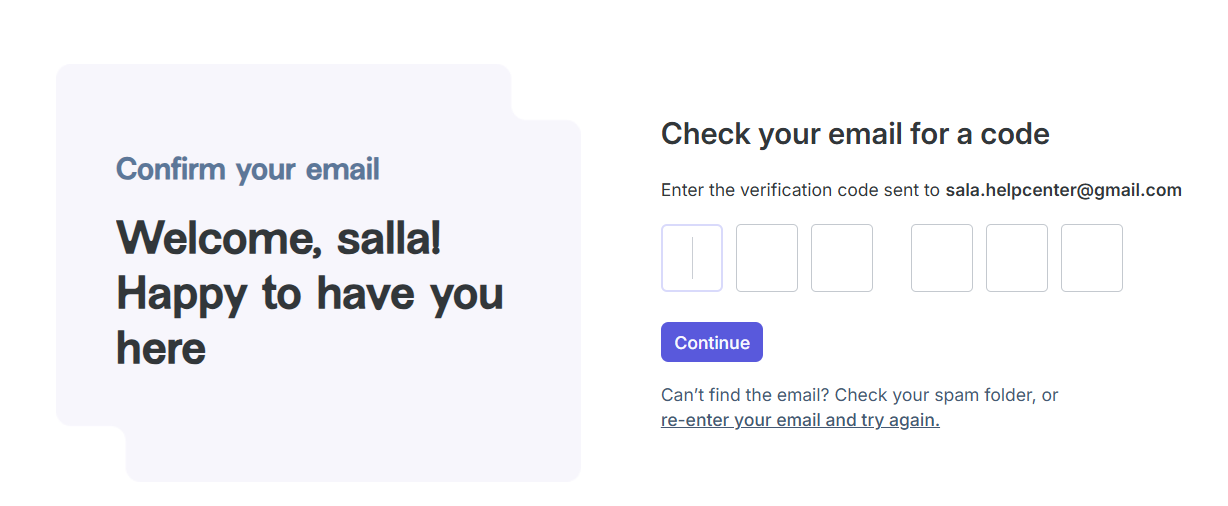The image size is (1228, 506).
Task: Focus the sixth verification code digit box
Action: [x=1092, y=258]
